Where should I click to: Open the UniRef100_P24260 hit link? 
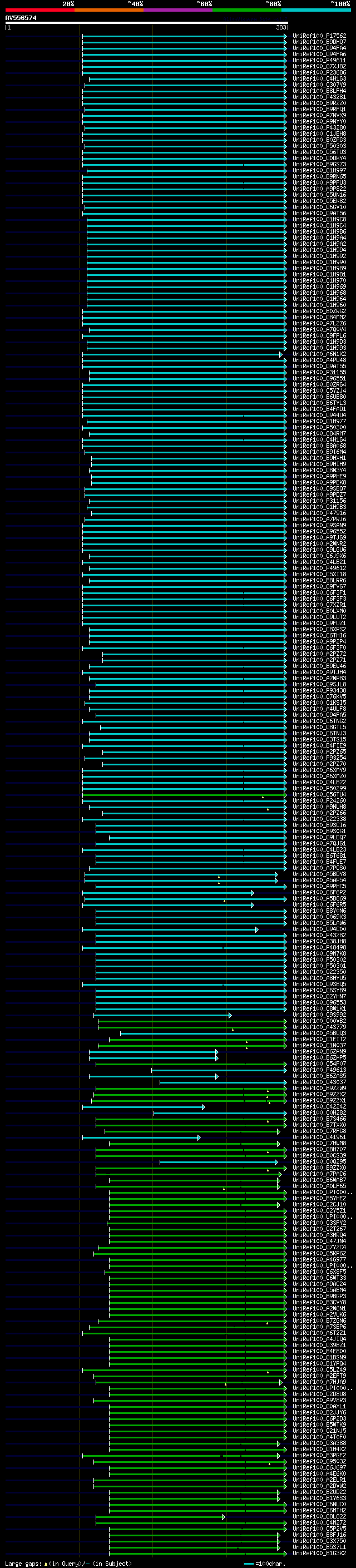click(319, 800)
